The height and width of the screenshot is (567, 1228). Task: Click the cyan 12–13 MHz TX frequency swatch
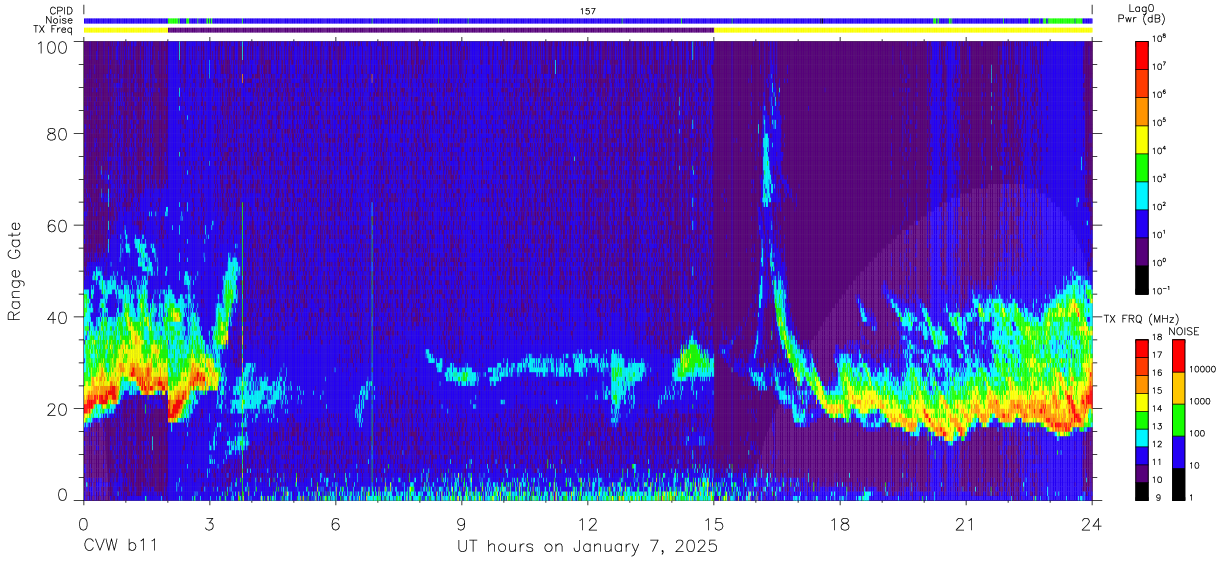point(1142,437)
